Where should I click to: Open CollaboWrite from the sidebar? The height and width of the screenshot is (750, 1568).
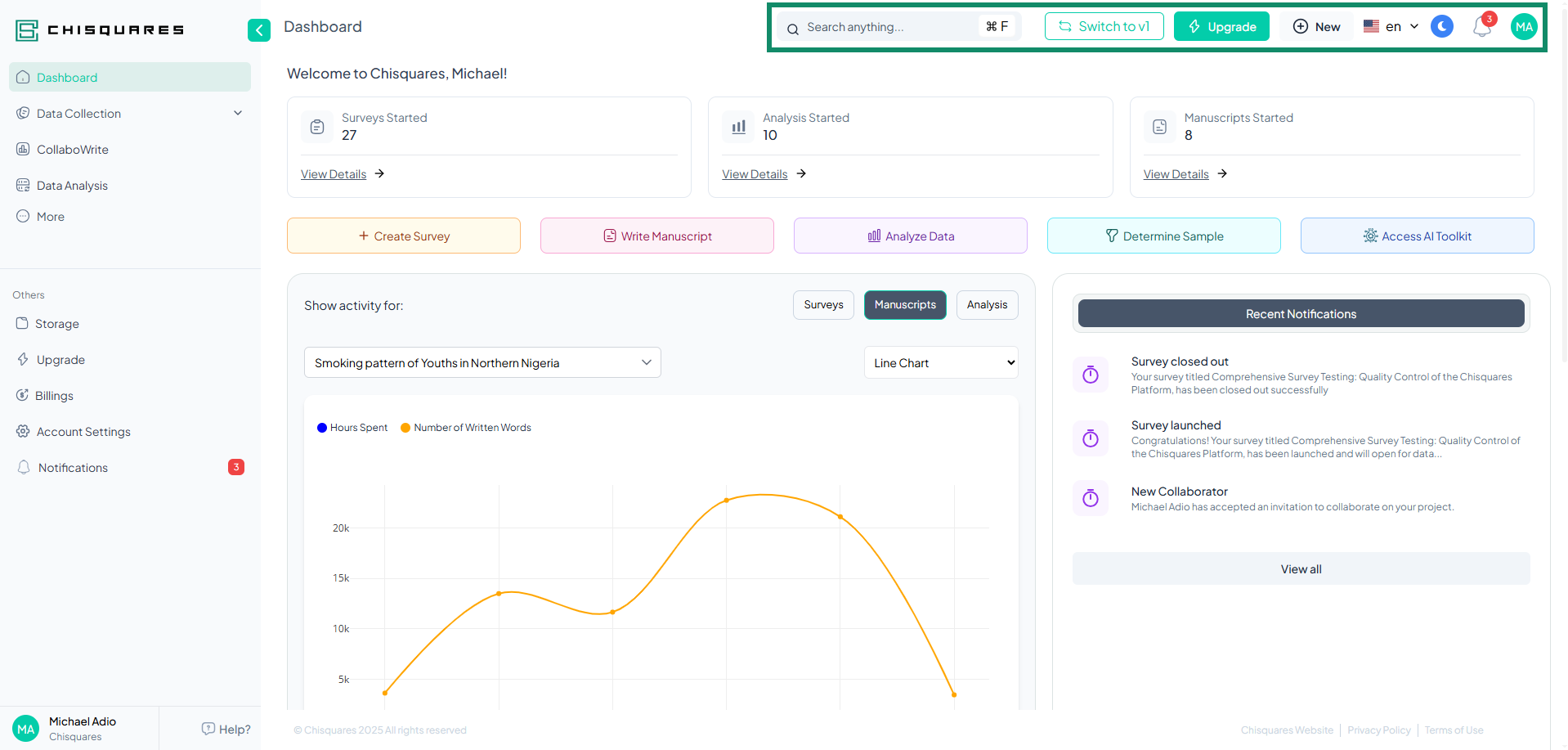point(72,150)
